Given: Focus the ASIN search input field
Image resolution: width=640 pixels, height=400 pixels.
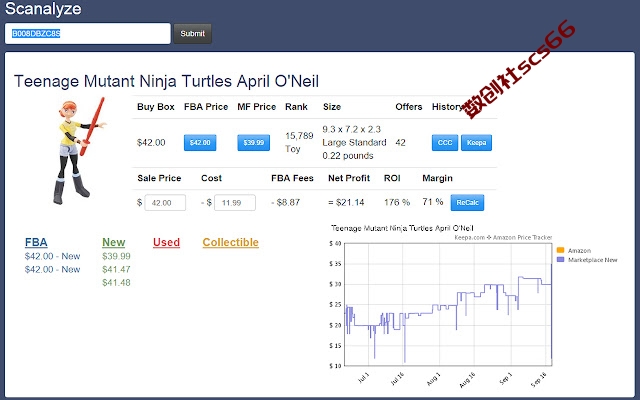Looking at the screenshot, I should coord(87,33).
